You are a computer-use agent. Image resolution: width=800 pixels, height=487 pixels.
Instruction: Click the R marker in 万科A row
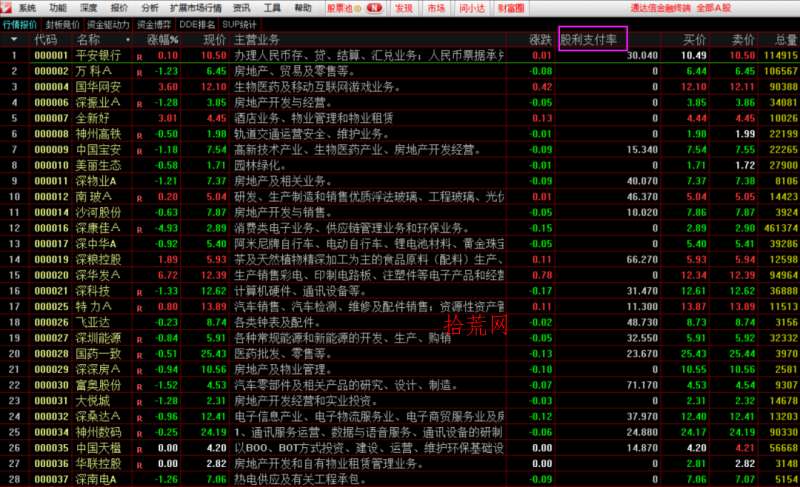[x=139, y=73]
